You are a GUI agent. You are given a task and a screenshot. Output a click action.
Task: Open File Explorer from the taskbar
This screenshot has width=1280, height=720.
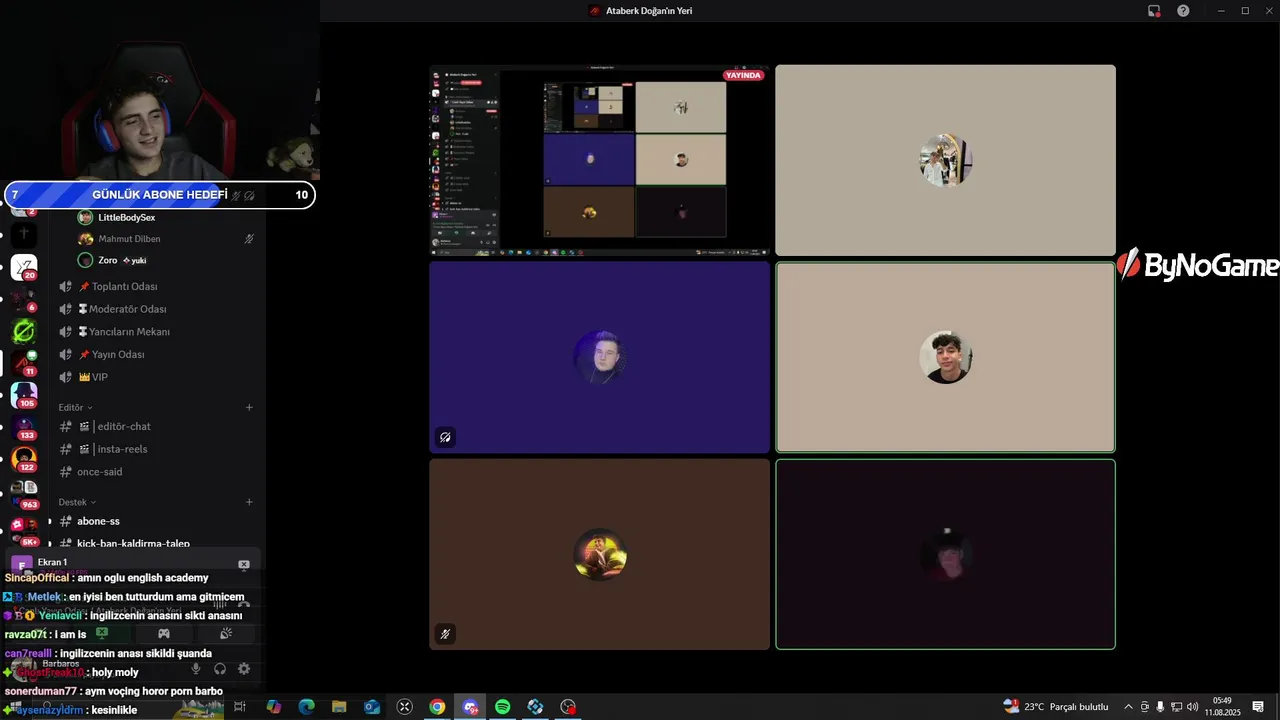pos(339,707)
